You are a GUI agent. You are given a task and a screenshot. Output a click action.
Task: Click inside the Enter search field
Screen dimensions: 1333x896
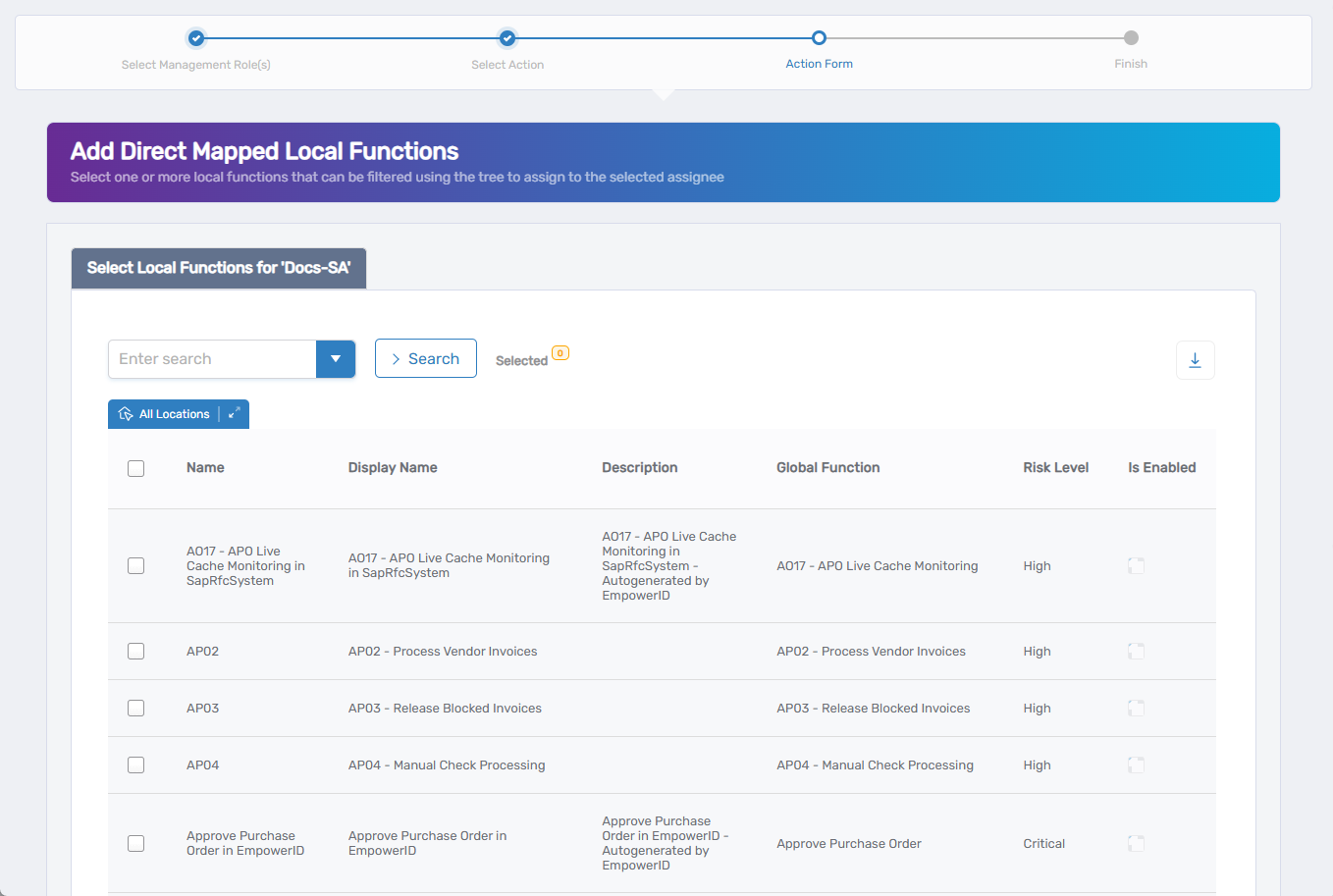pos(211,359)
